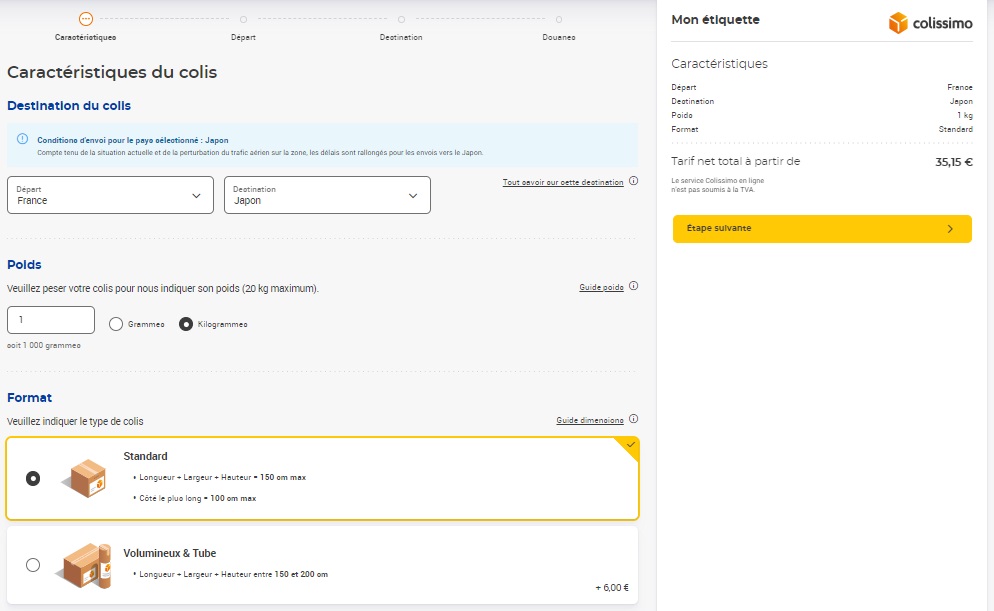
Task: Click the 'Destination du colis' section heading
Action: point(69,106)
